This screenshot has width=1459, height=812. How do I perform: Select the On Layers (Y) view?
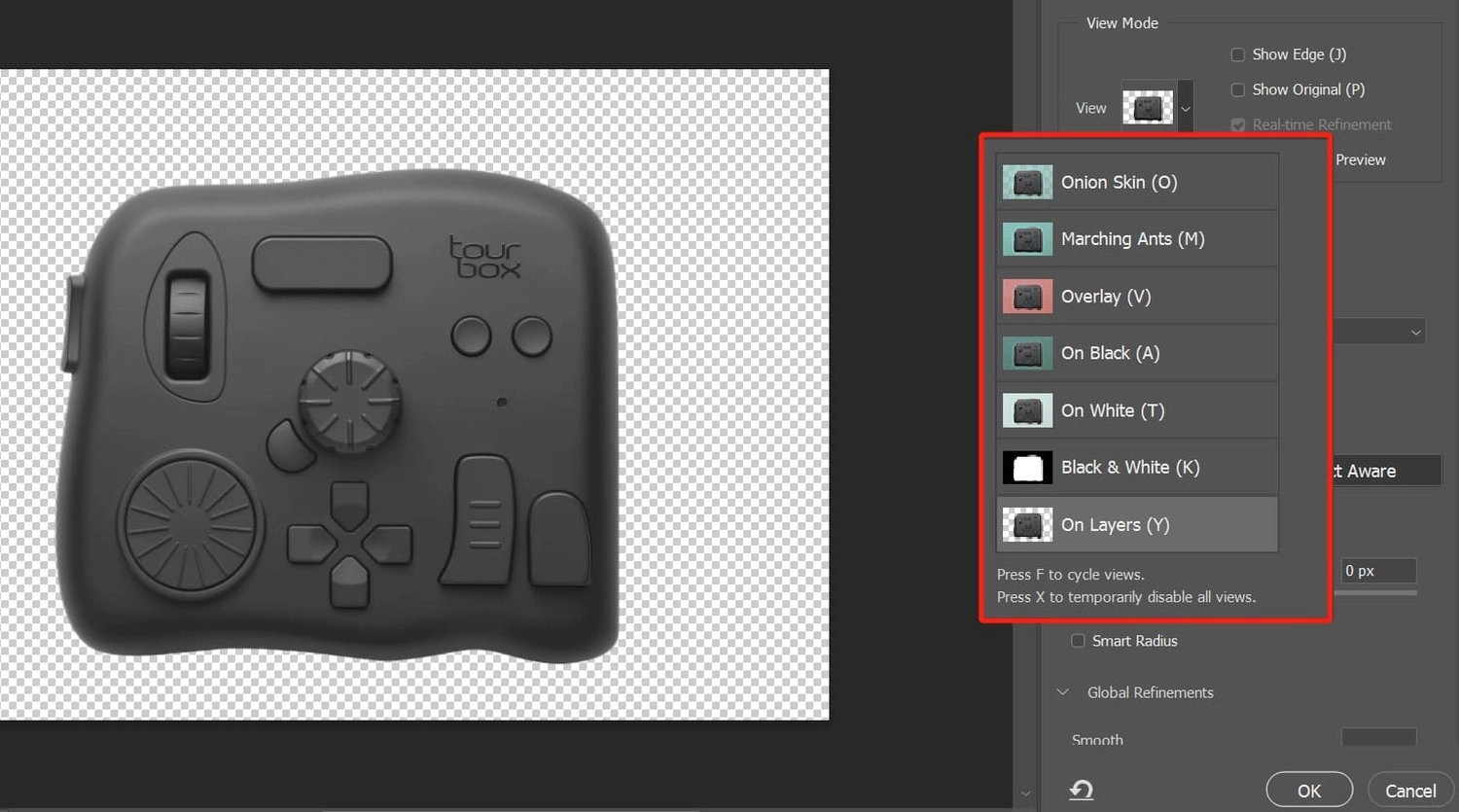coord(1137,525)
